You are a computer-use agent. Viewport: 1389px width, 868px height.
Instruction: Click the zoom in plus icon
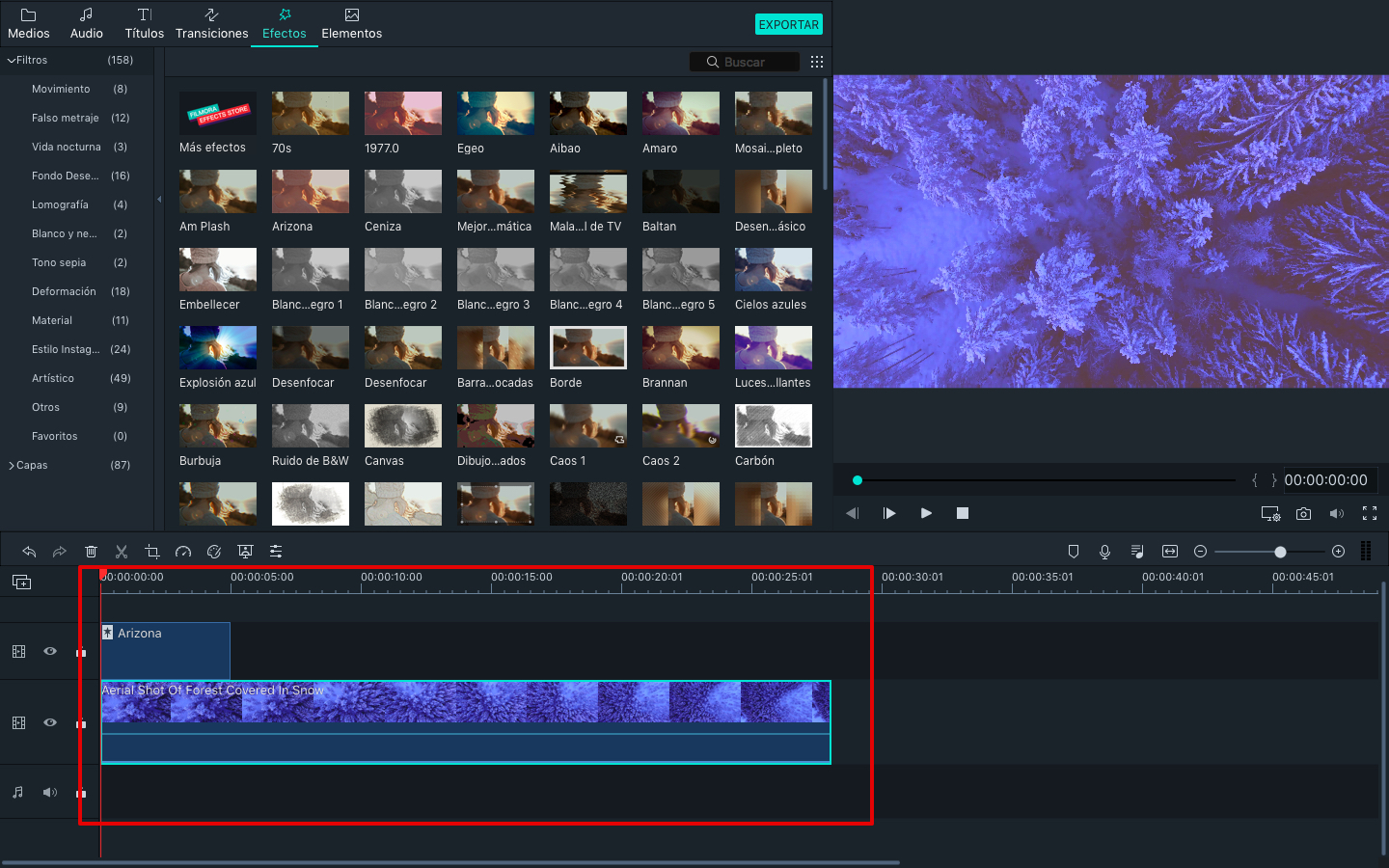point(1338,552)
